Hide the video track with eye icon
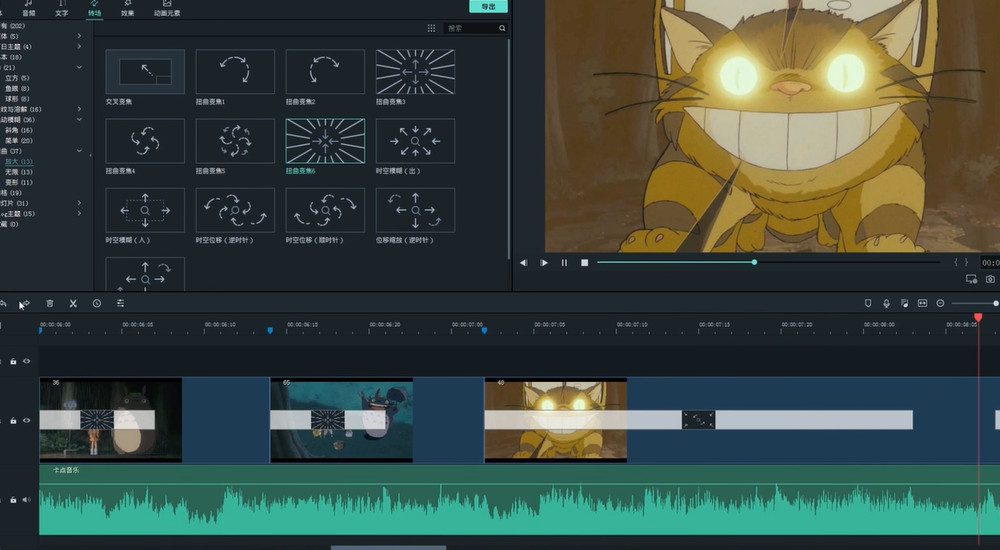This screenshot has height=550, width=1000. pyautogui.click(x=26, y=421)
